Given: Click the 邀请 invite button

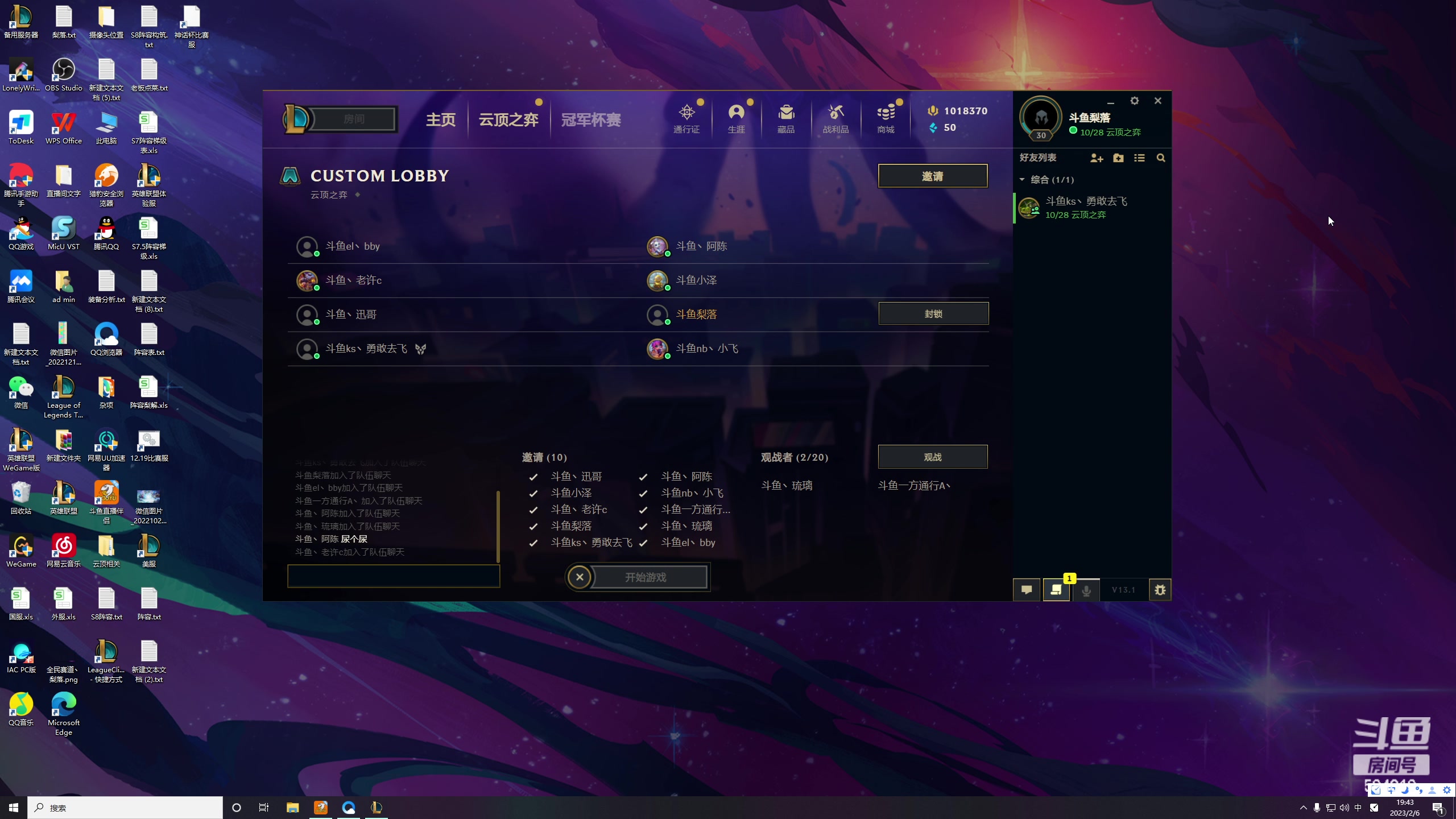Looking at the screenshot, I should (933, 176).
